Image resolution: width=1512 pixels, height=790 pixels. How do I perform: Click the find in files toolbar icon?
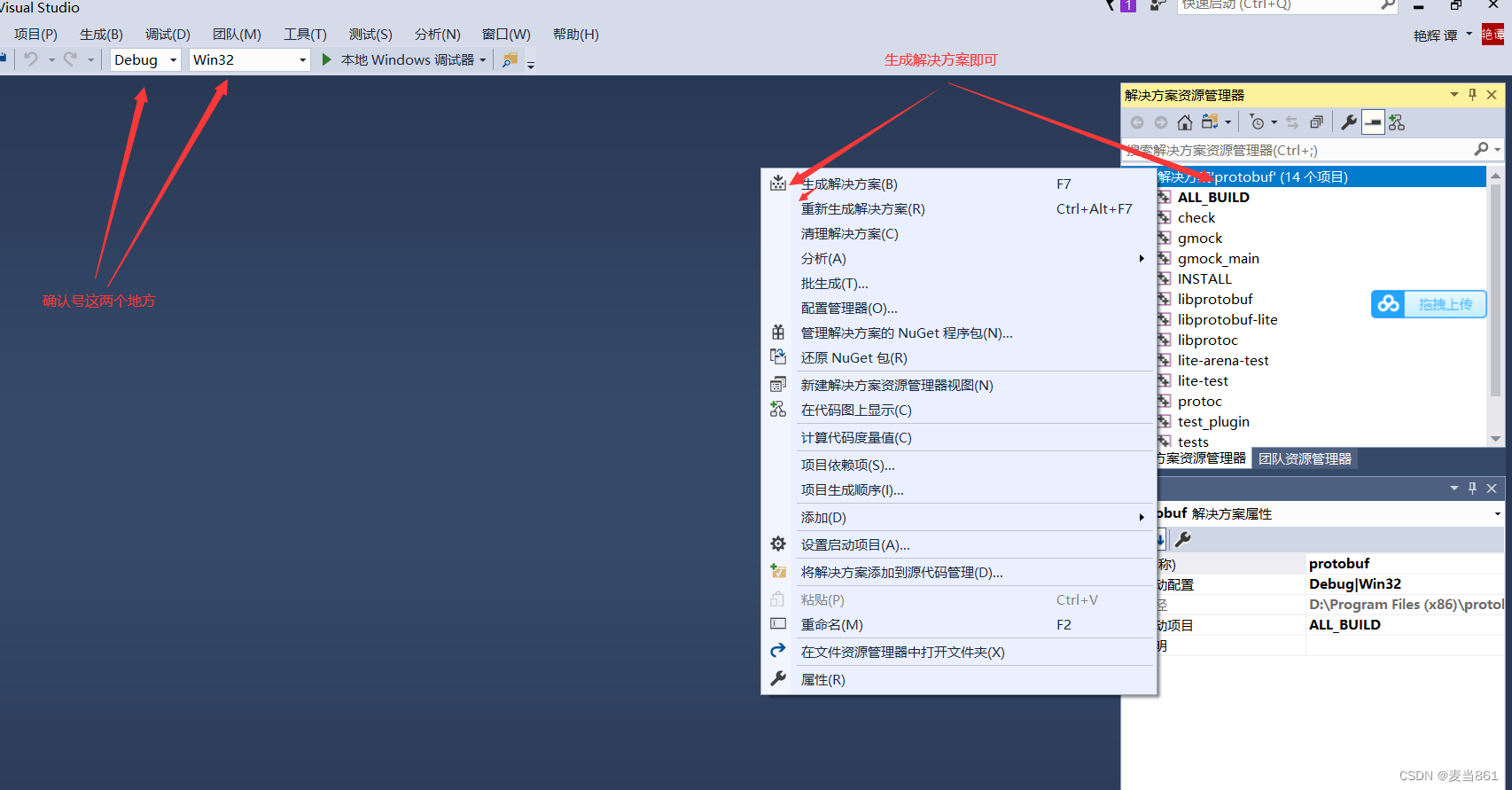click(510, 59)
